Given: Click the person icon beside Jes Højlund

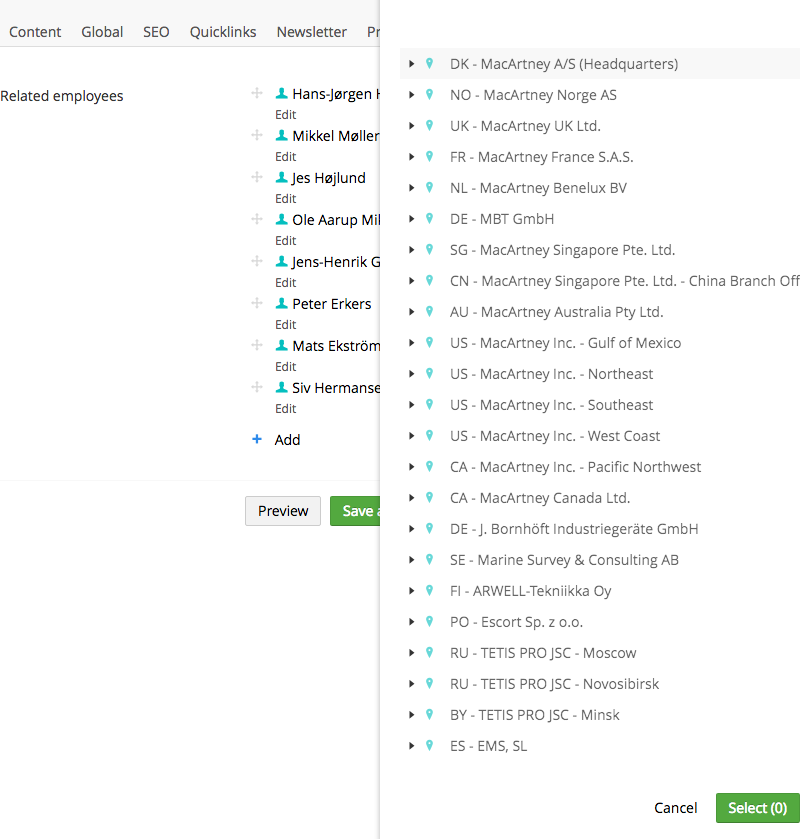Looking at the screenshot, I should pyautogui.click(x=282, y=178).
